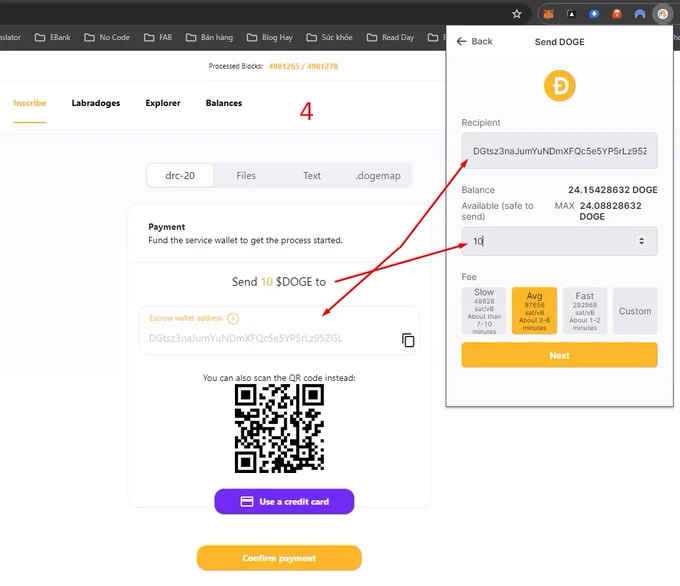Click Confirm payment button
Screen dimensions: 680x586
pyautogui.click(x=279, y=558)
